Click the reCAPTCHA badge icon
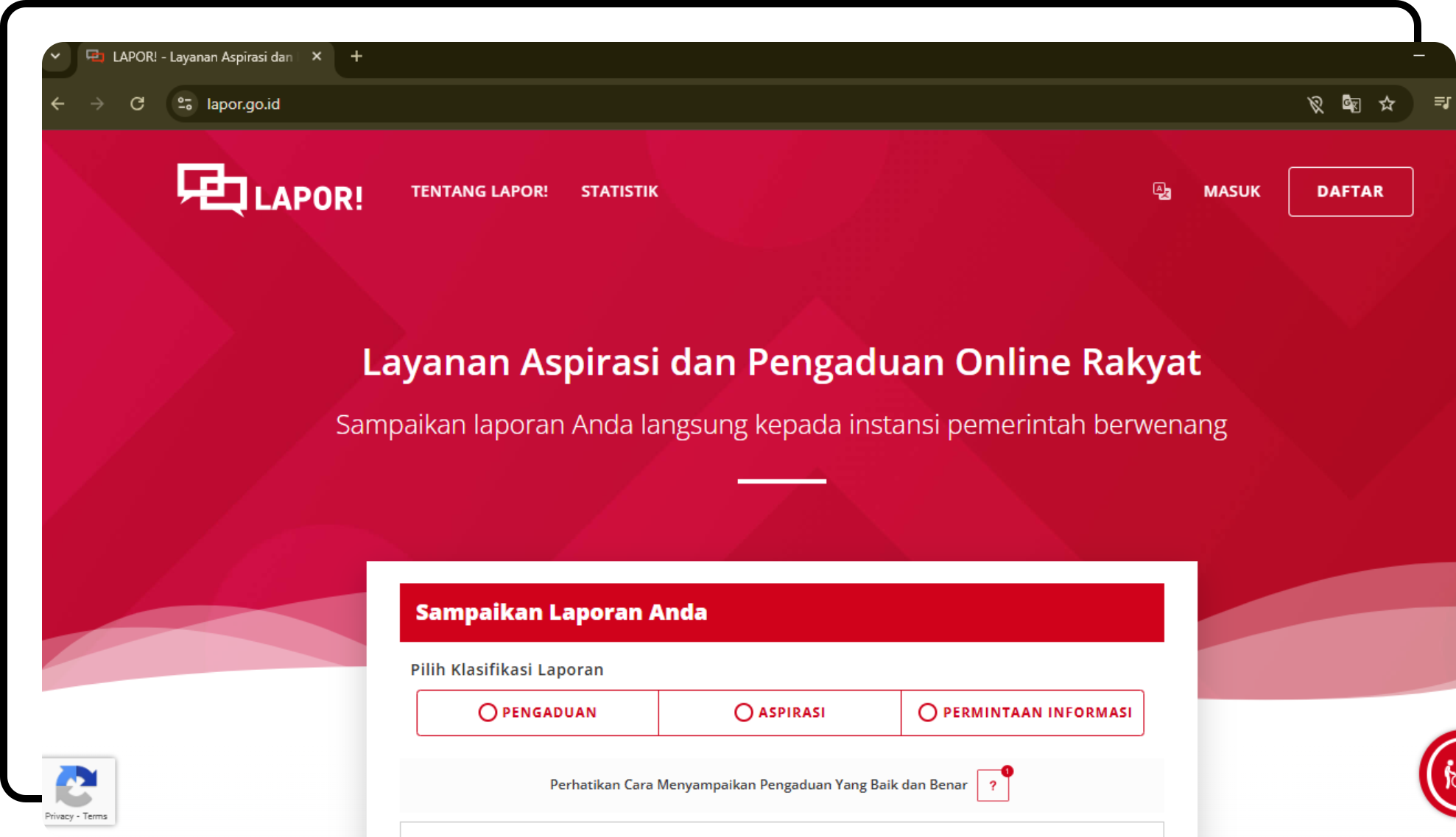Screen dimensions: 1456x837 coord(77,785)
